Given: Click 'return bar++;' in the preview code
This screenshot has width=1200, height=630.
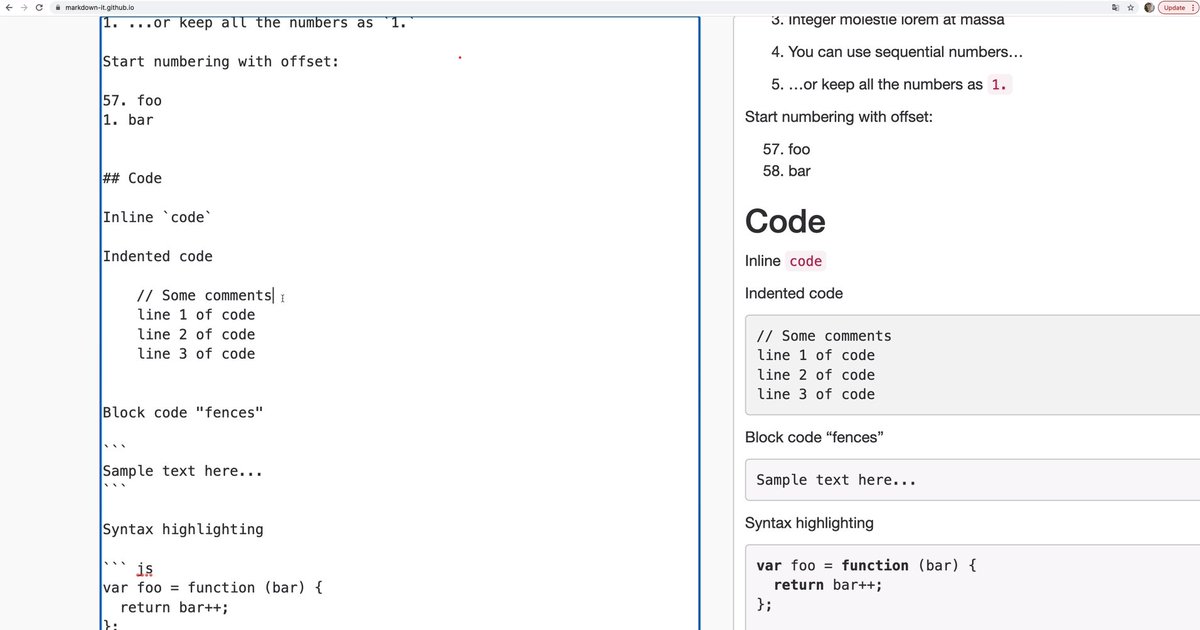Looking at the screenshot, I should pyautogui.click(x=828, y=585).
